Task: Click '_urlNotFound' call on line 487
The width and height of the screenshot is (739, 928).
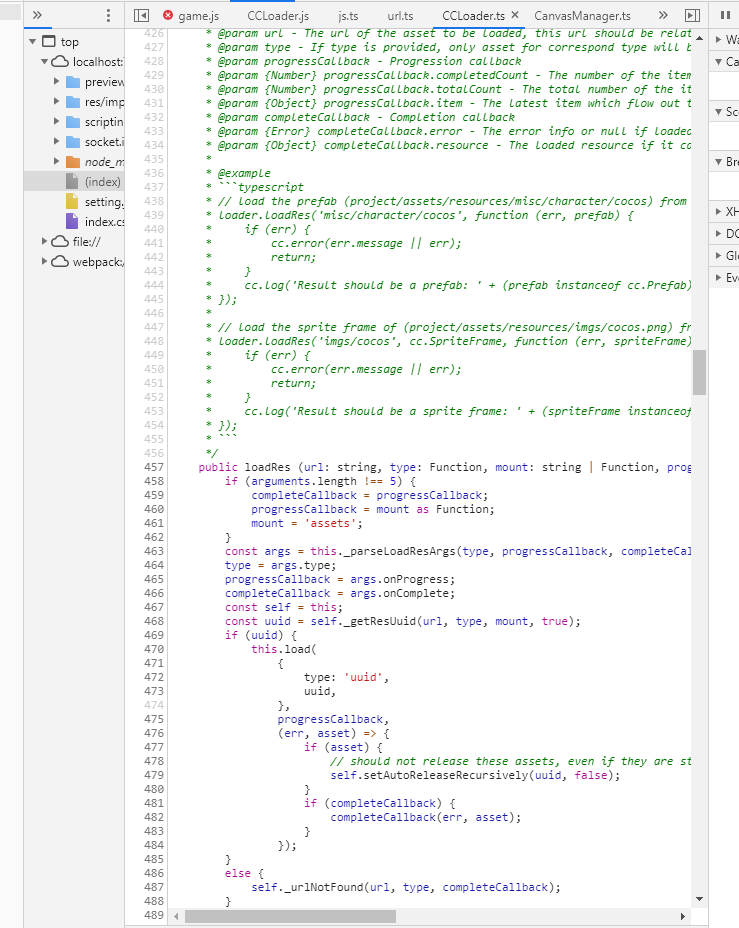Action: pyautogui.click(x=324, y=887)
